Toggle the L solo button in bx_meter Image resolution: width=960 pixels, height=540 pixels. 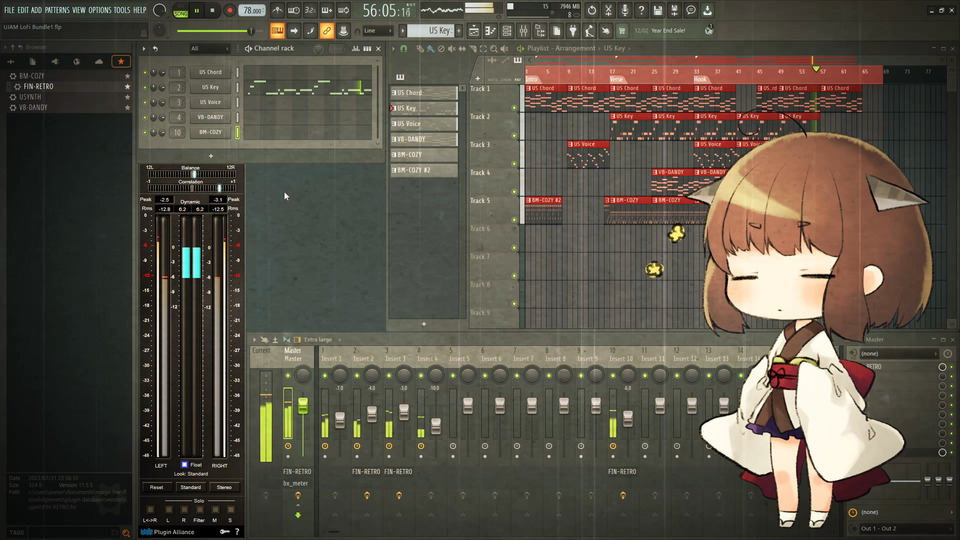point(168,509)
